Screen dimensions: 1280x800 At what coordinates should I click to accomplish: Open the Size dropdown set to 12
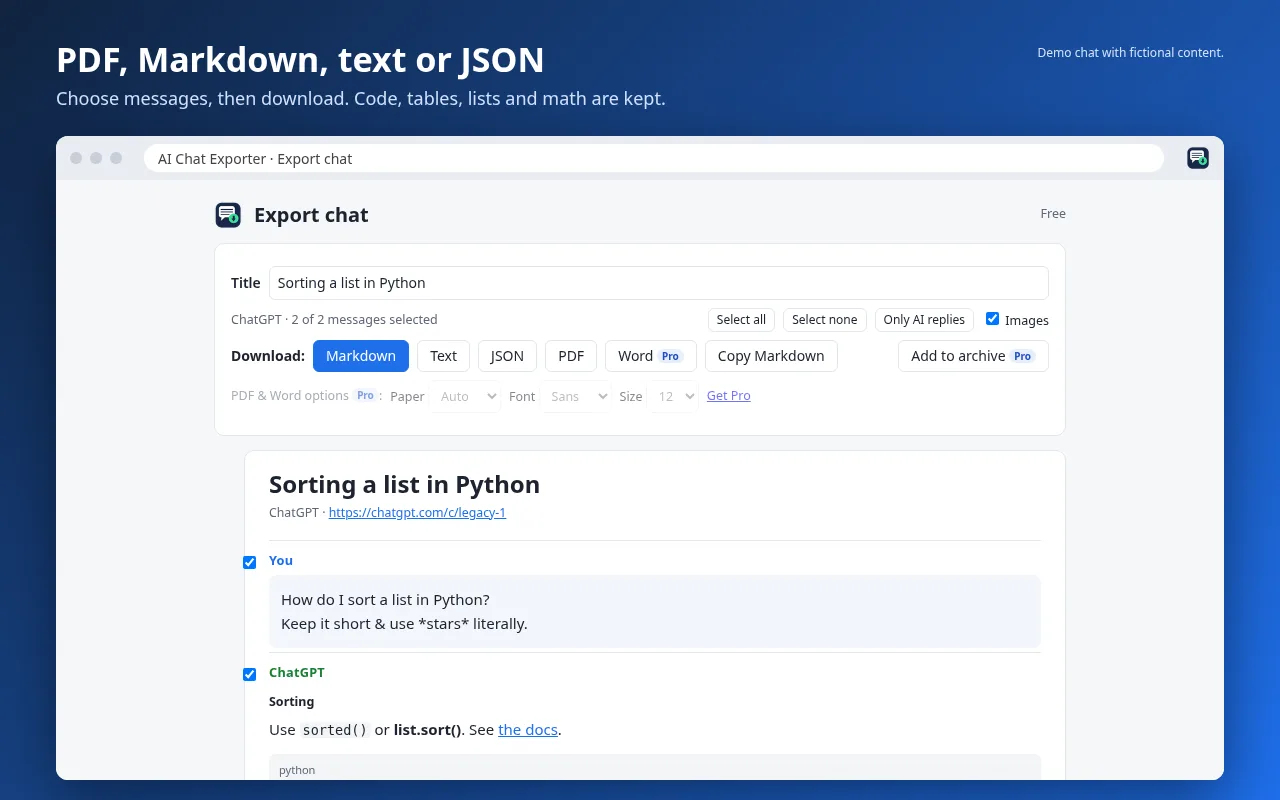(x=672, y=396)
